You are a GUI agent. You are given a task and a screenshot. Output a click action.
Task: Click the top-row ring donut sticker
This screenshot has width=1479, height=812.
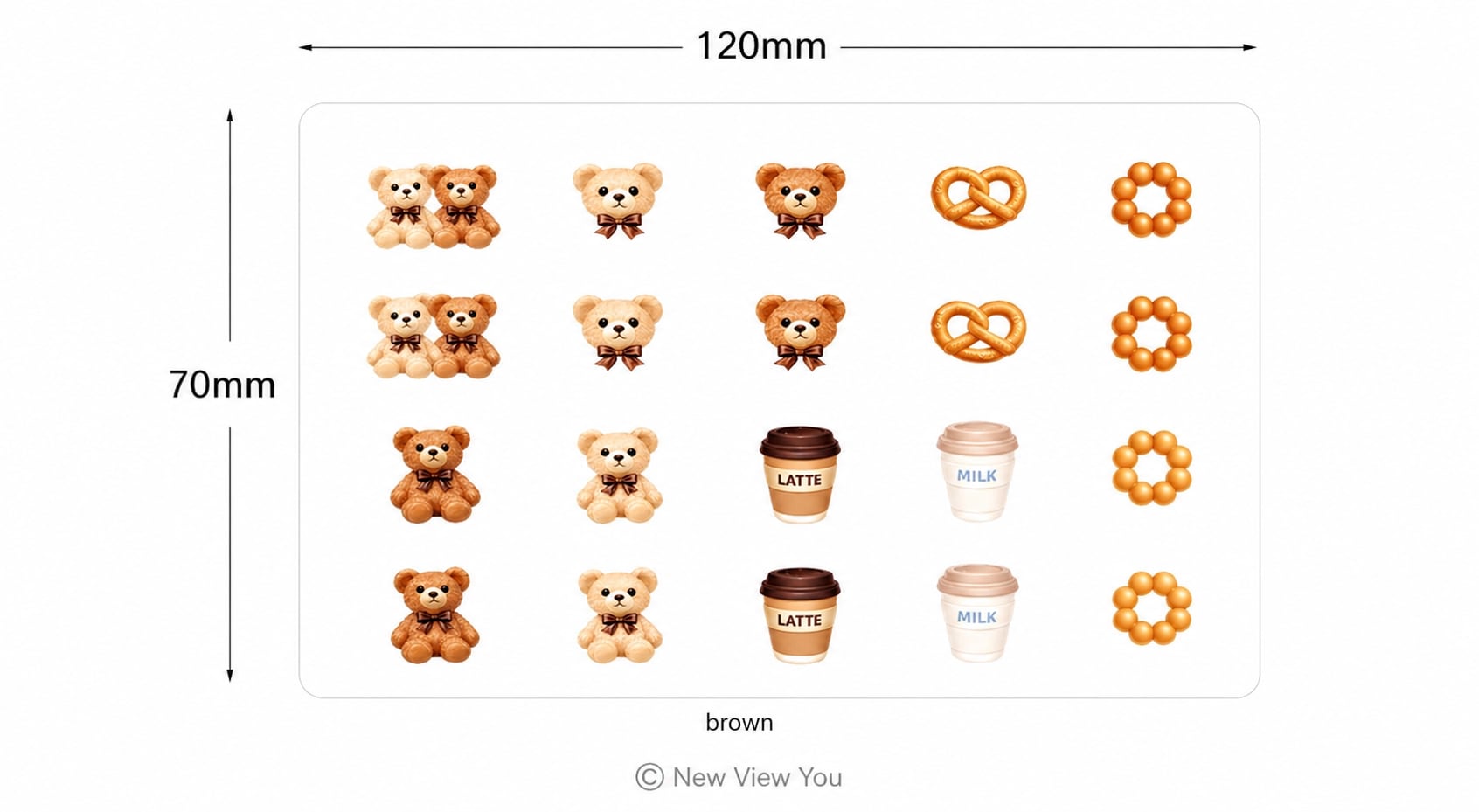point(1151,199)
